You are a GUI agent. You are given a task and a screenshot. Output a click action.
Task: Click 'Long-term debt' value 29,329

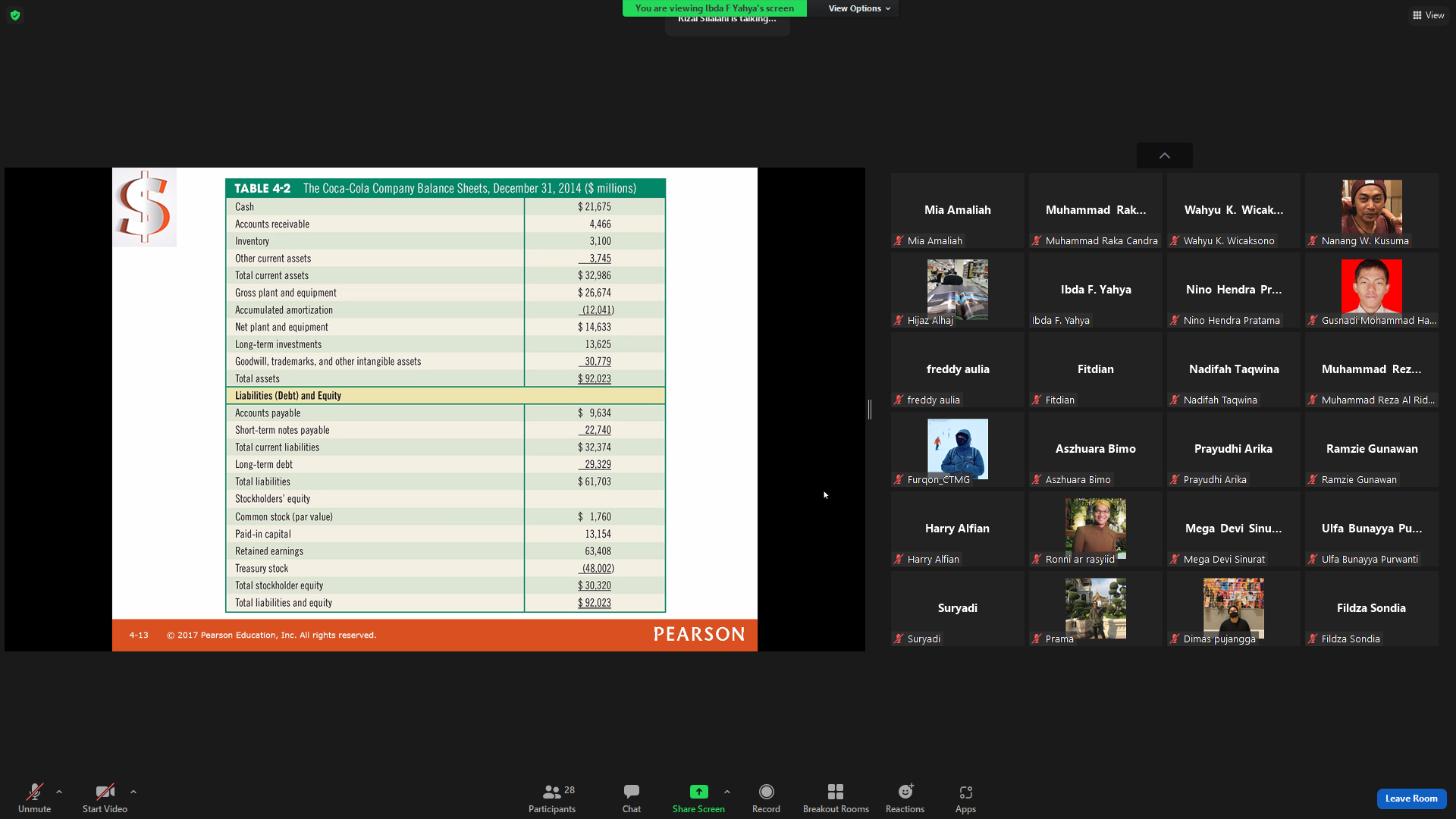598,464
